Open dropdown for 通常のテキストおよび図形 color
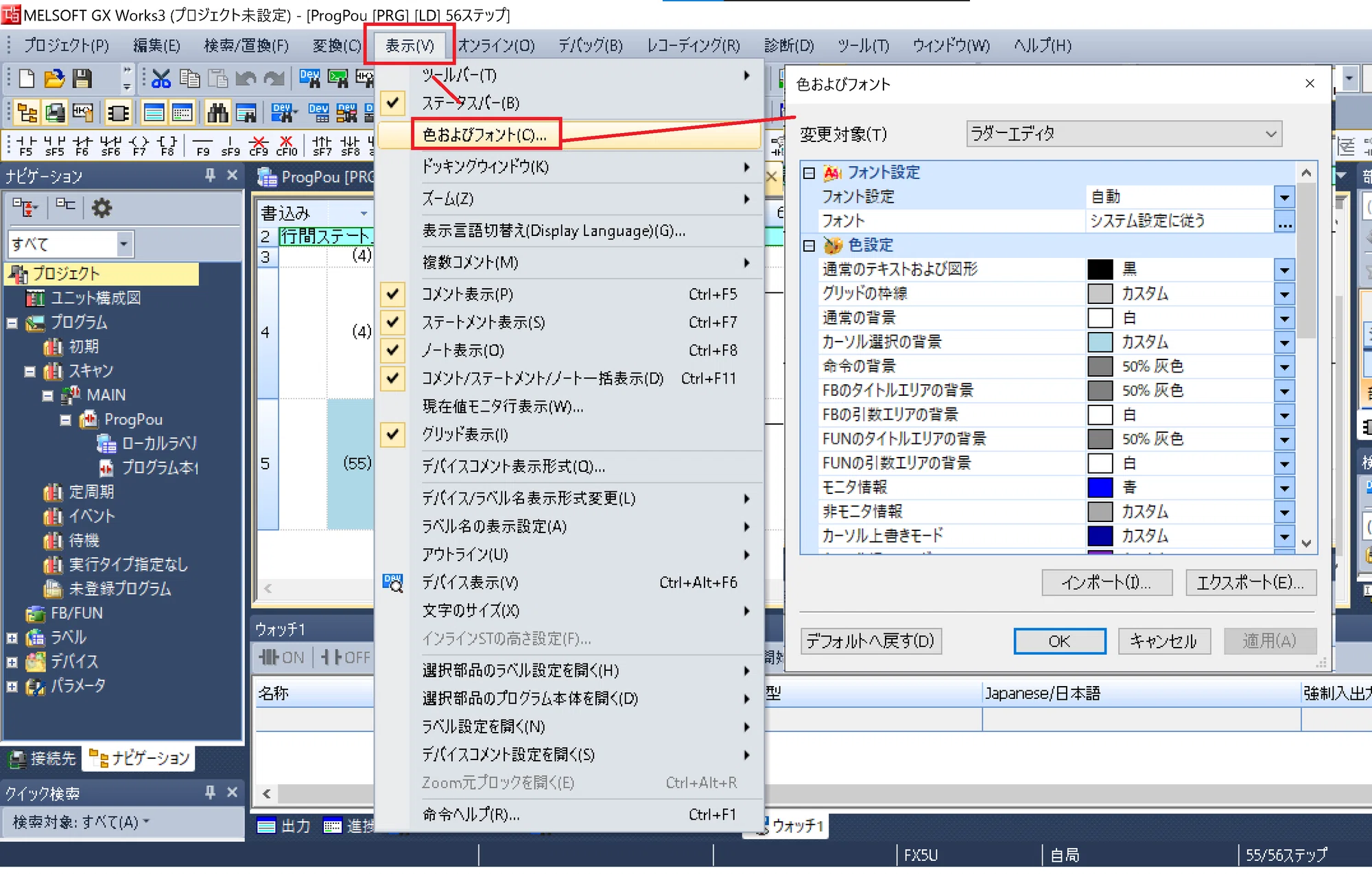This screenshot has width=1372, height=874. (1284, 270)
